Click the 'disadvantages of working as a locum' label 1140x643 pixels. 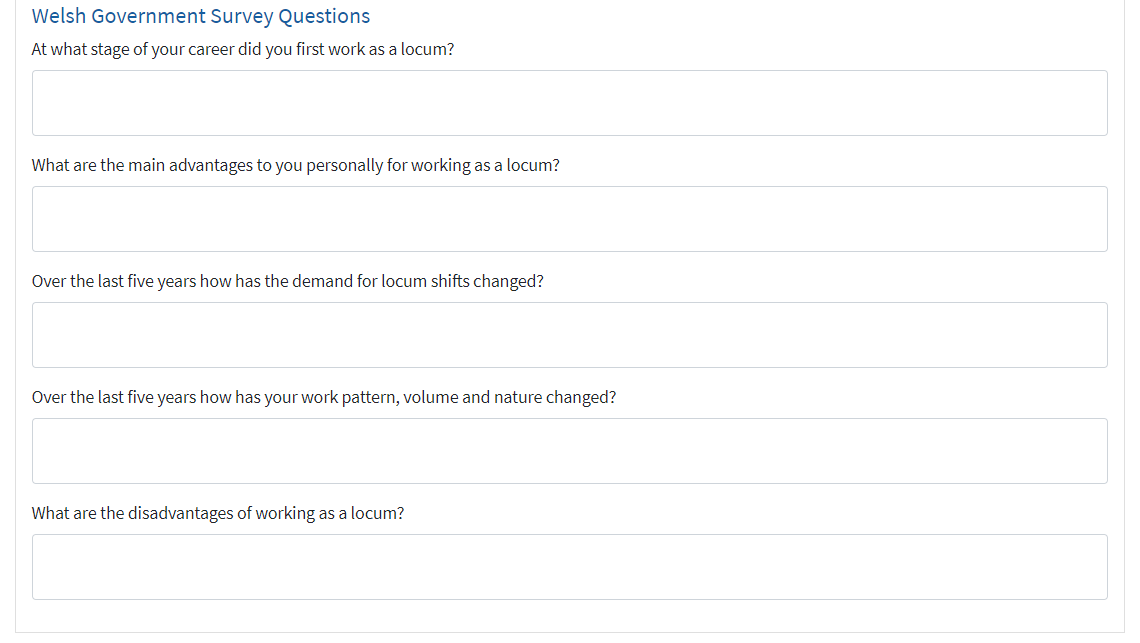coord(218,513)
